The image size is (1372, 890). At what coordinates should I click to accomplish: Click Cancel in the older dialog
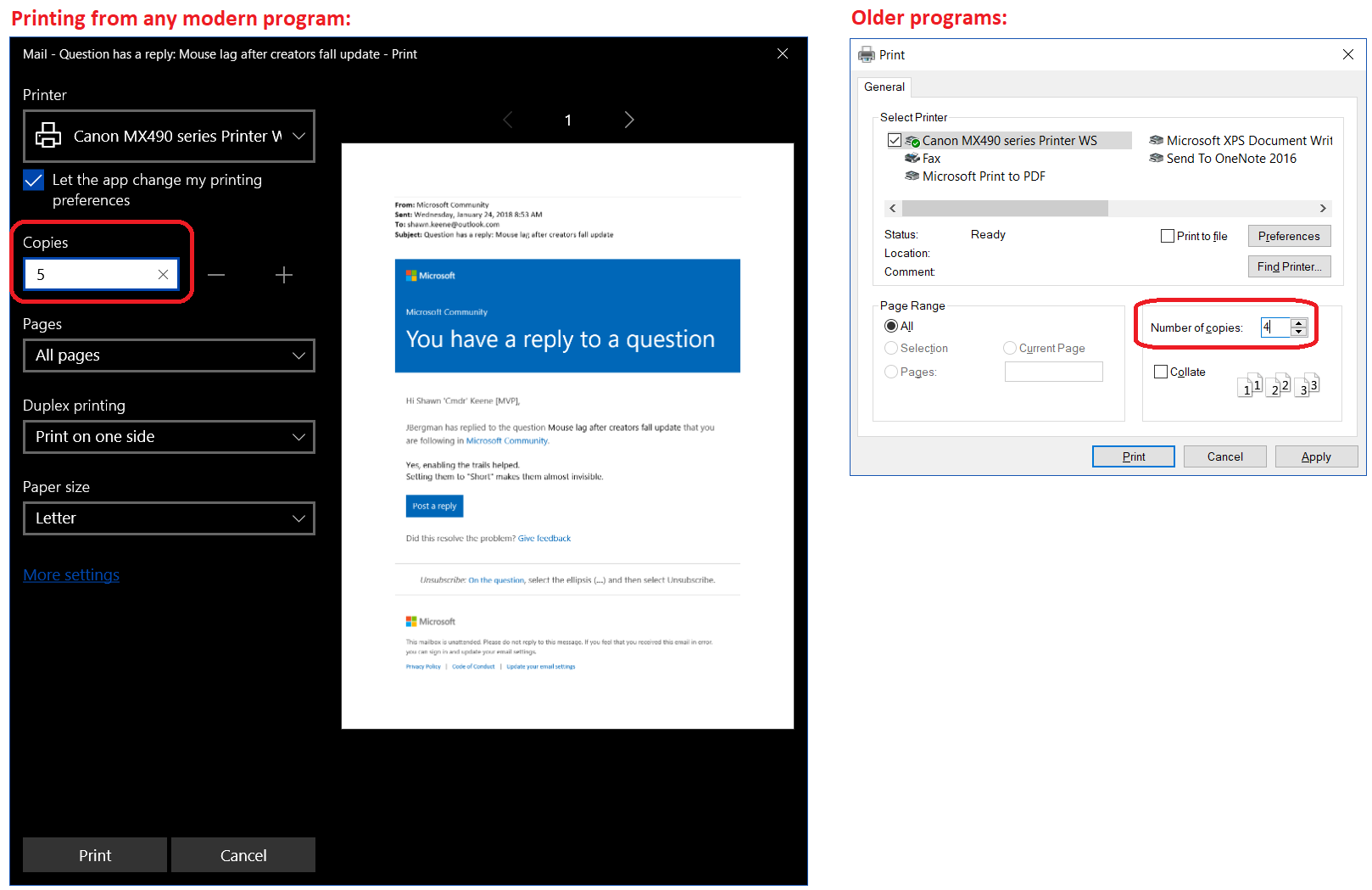pyautogui.click(x=1225, y=456)
